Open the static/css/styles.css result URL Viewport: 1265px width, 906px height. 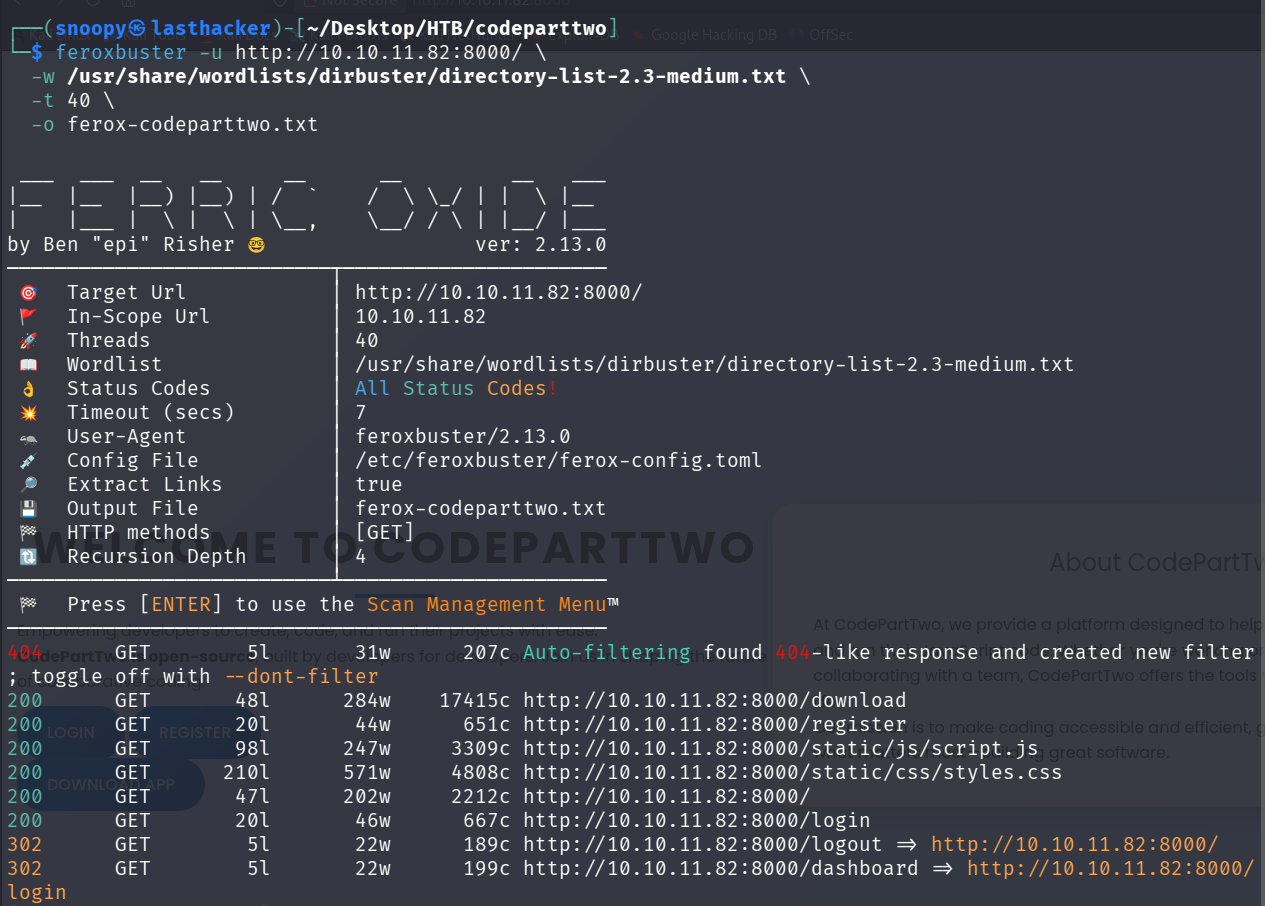[792, 773]
